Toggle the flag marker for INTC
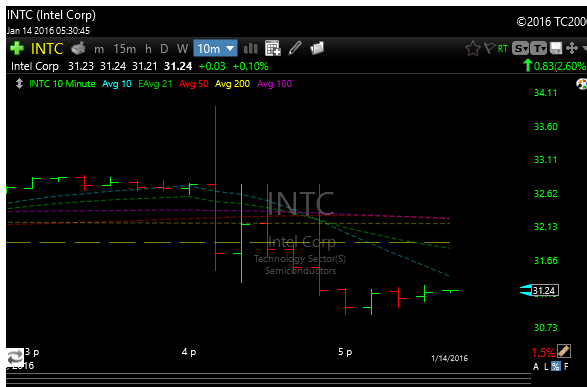This screenshot has height=387, width=587. pos(490,48)
